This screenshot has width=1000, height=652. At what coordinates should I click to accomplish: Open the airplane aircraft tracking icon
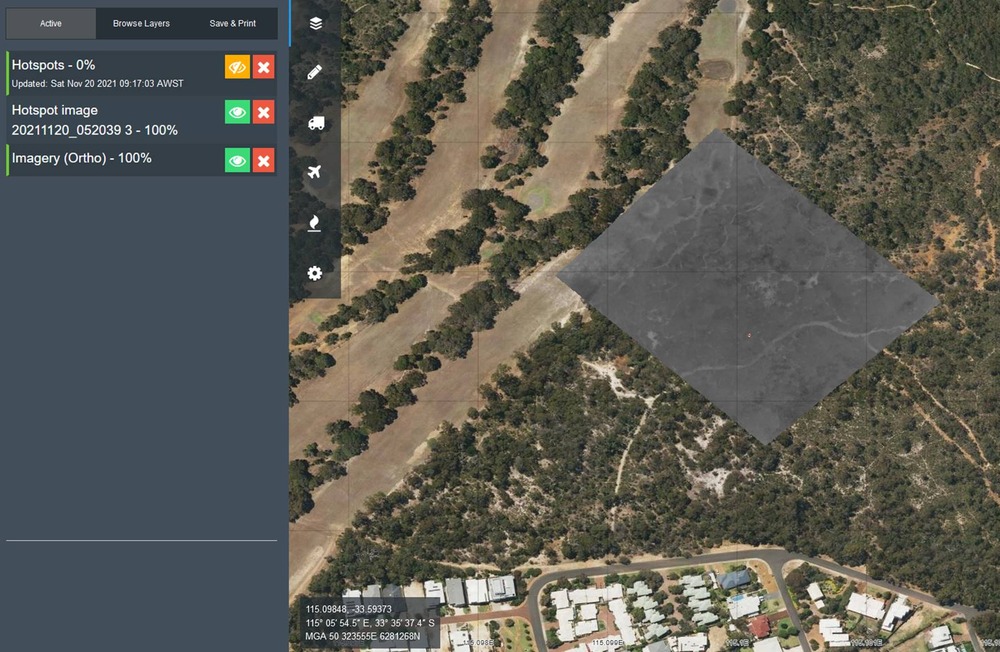tap(315, 173)
